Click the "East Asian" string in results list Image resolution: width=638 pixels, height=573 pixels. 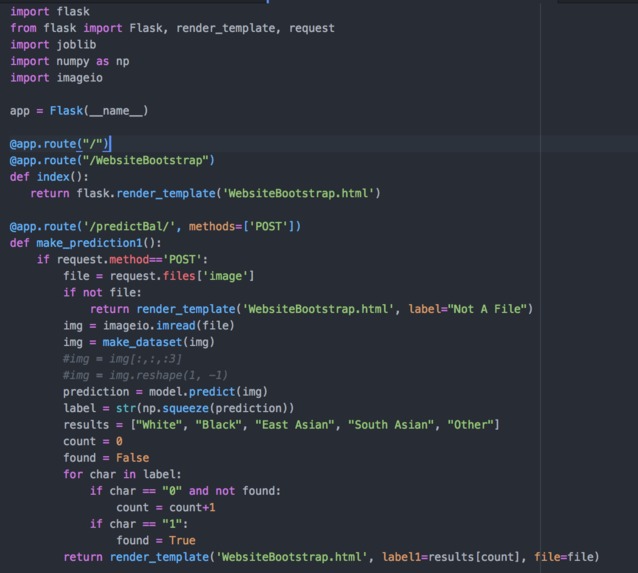coord(295,425)
